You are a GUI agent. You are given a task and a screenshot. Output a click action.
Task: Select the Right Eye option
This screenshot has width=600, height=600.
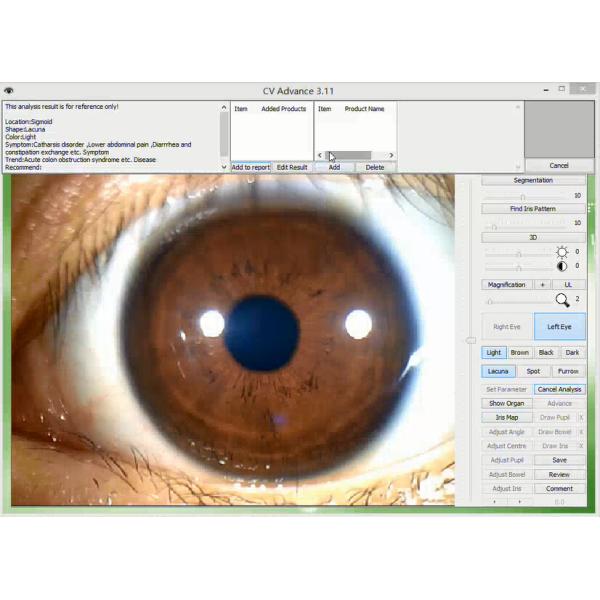tap(507, 327)
